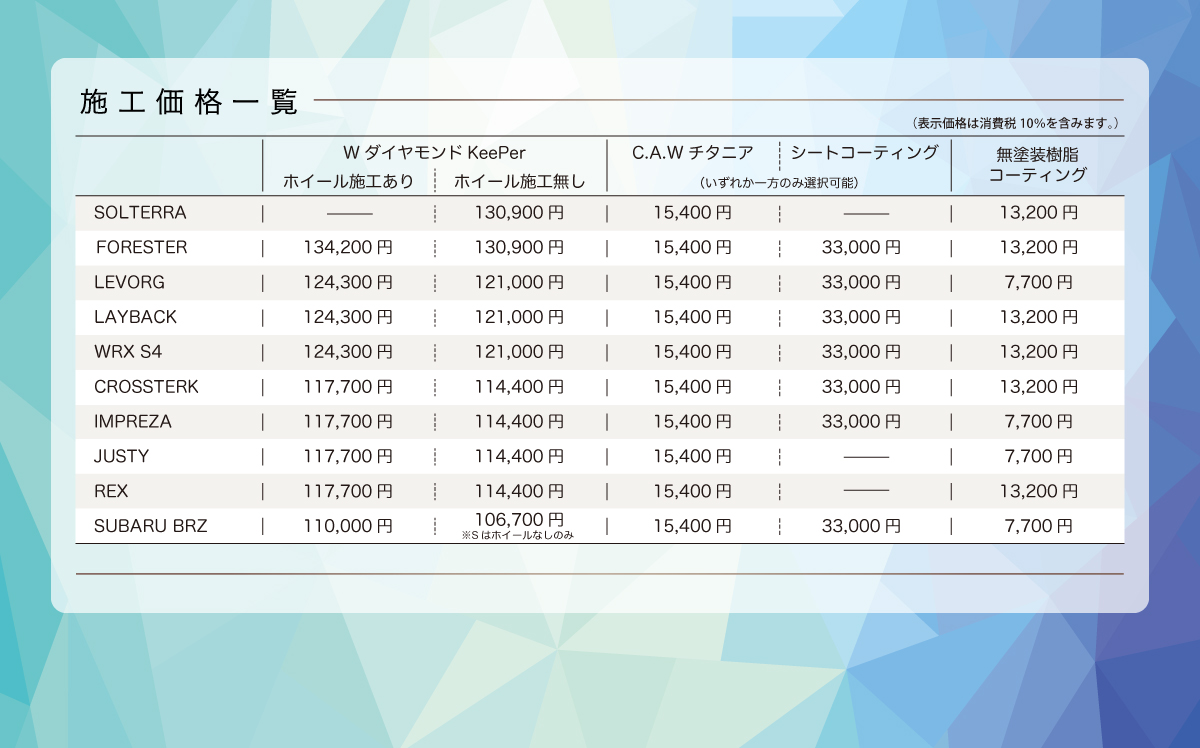This screenshot has height=748, width=1200.
Task: Click IMPREZA's 7,700円 resin coating price
Action: click(1038, 422)
